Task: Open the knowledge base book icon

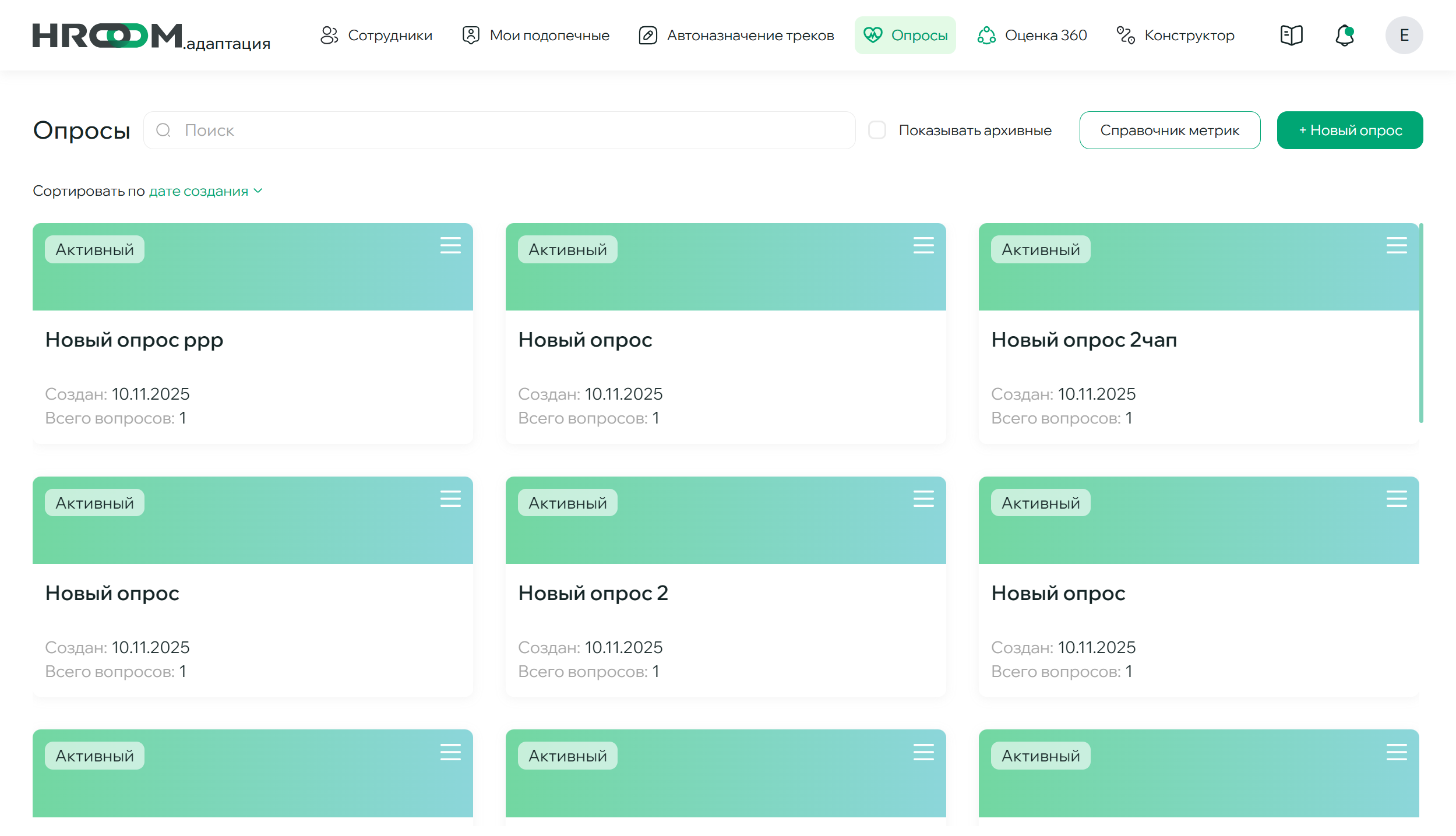Action: coord(1291,36)
